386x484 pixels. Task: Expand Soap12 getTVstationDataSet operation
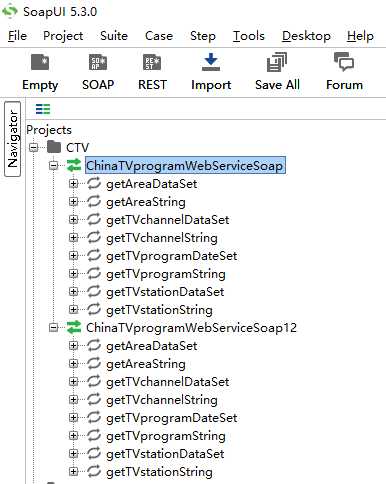pos(73,453)
